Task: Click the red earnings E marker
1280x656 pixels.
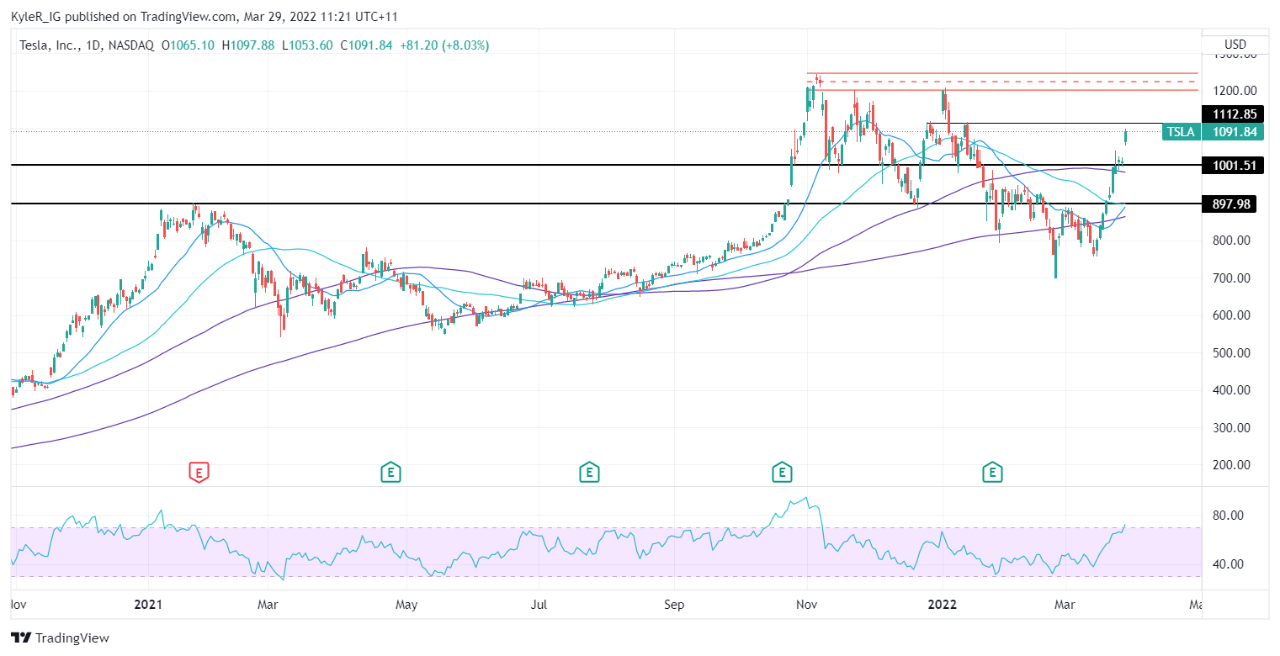Action: [199, 472]
